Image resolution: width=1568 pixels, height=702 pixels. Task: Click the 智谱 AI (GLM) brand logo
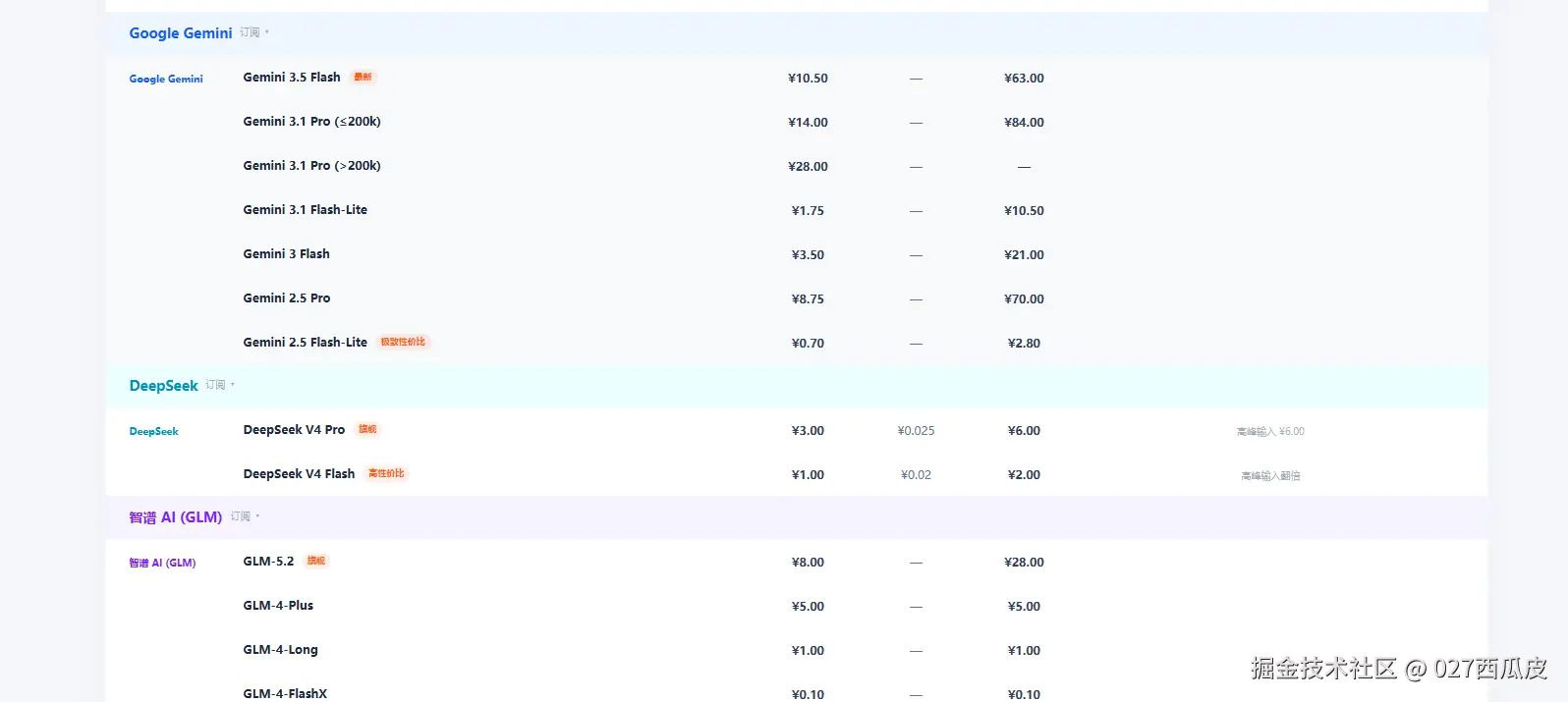162,563
